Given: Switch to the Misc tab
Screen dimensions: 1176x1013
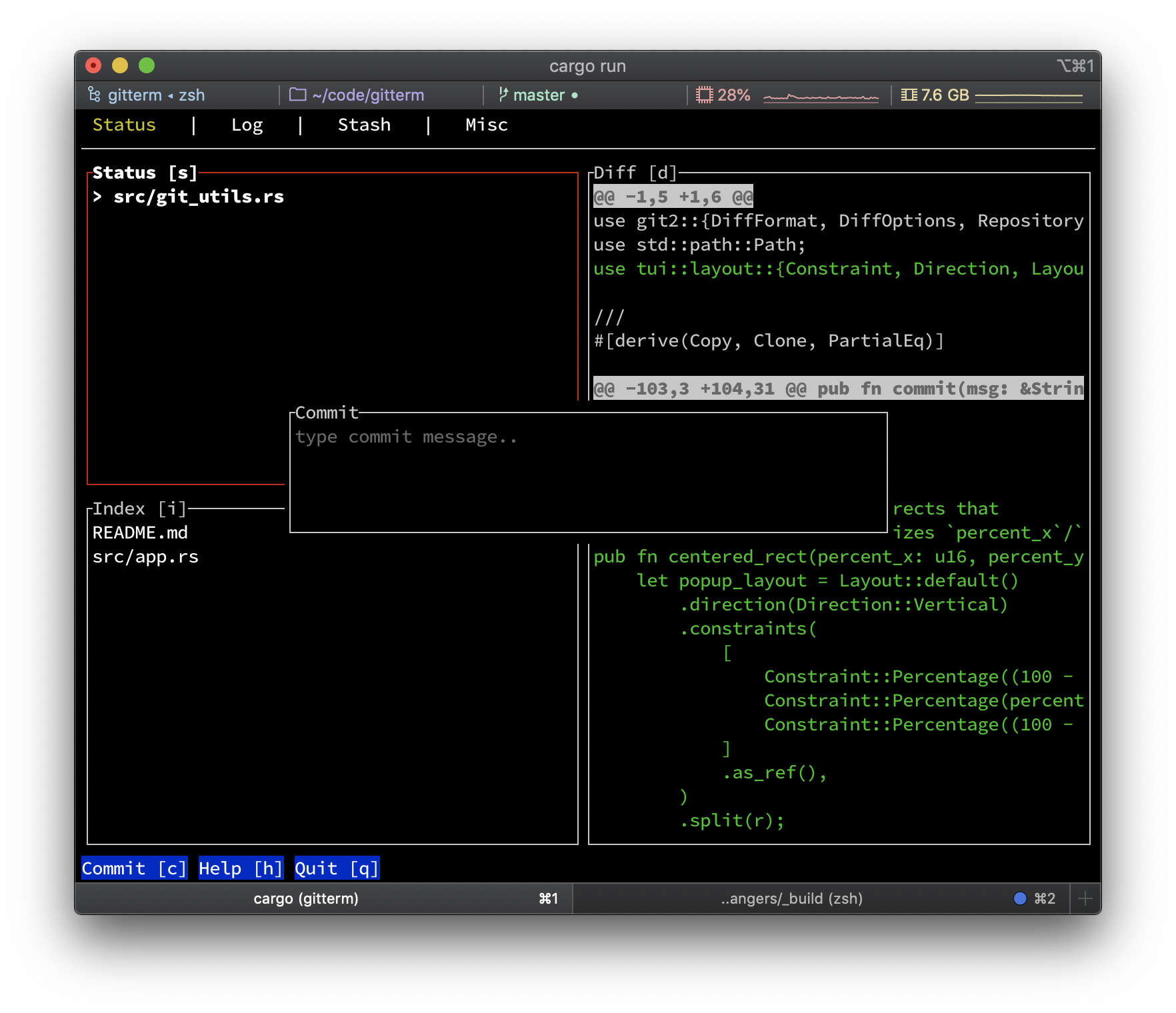Looking at the screenshot, I should [x=487, y=125].
